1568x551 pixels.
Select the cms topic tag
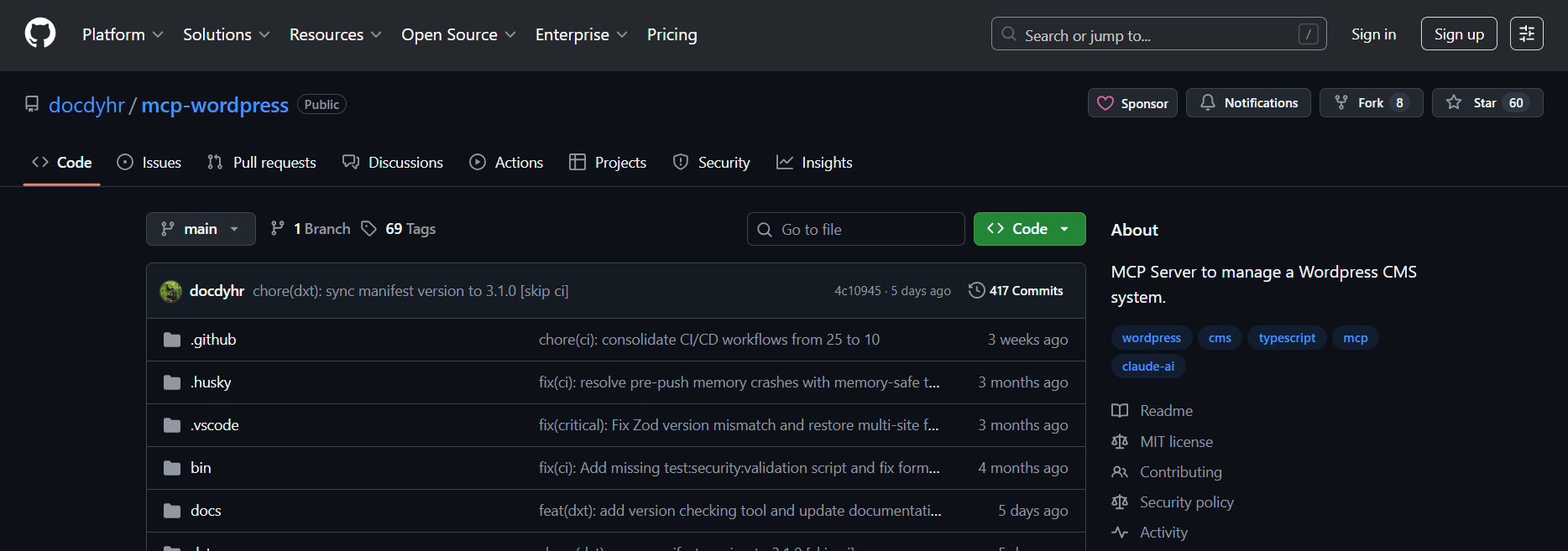pyautogui.click(x=1220, y=338)
